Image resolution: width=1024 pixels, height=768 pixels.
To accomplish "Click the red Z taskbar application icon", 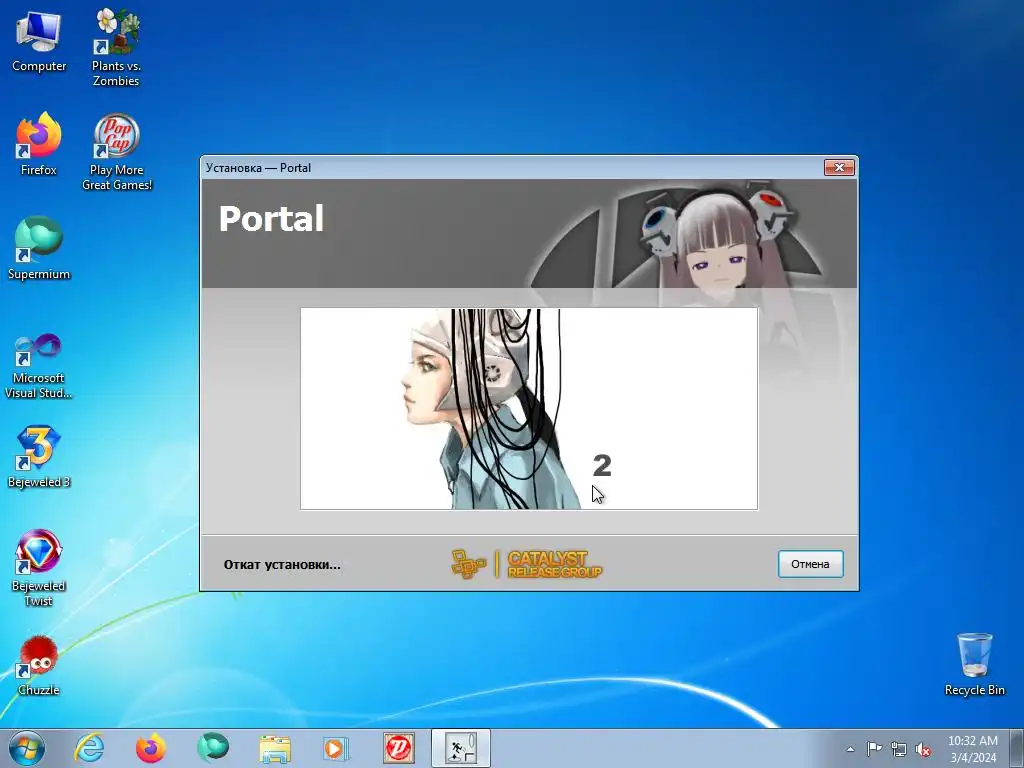I will click(x=398, y=748).
